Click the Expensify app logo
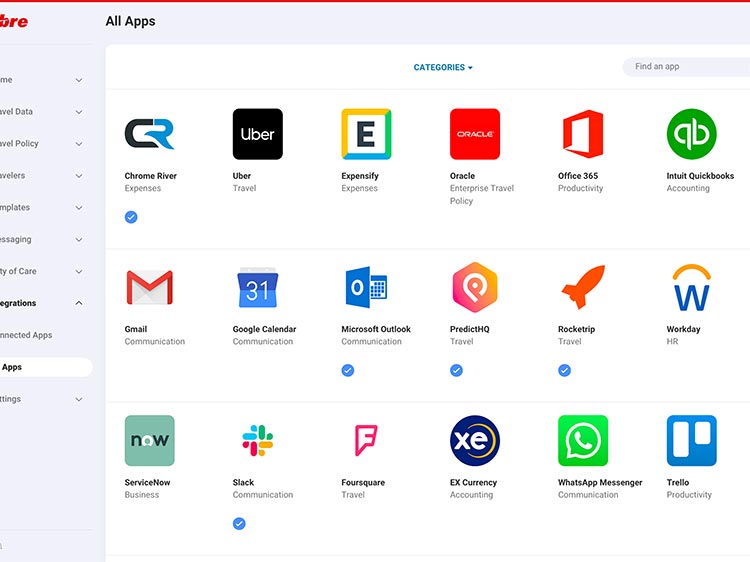 click(x=366, y=134)
